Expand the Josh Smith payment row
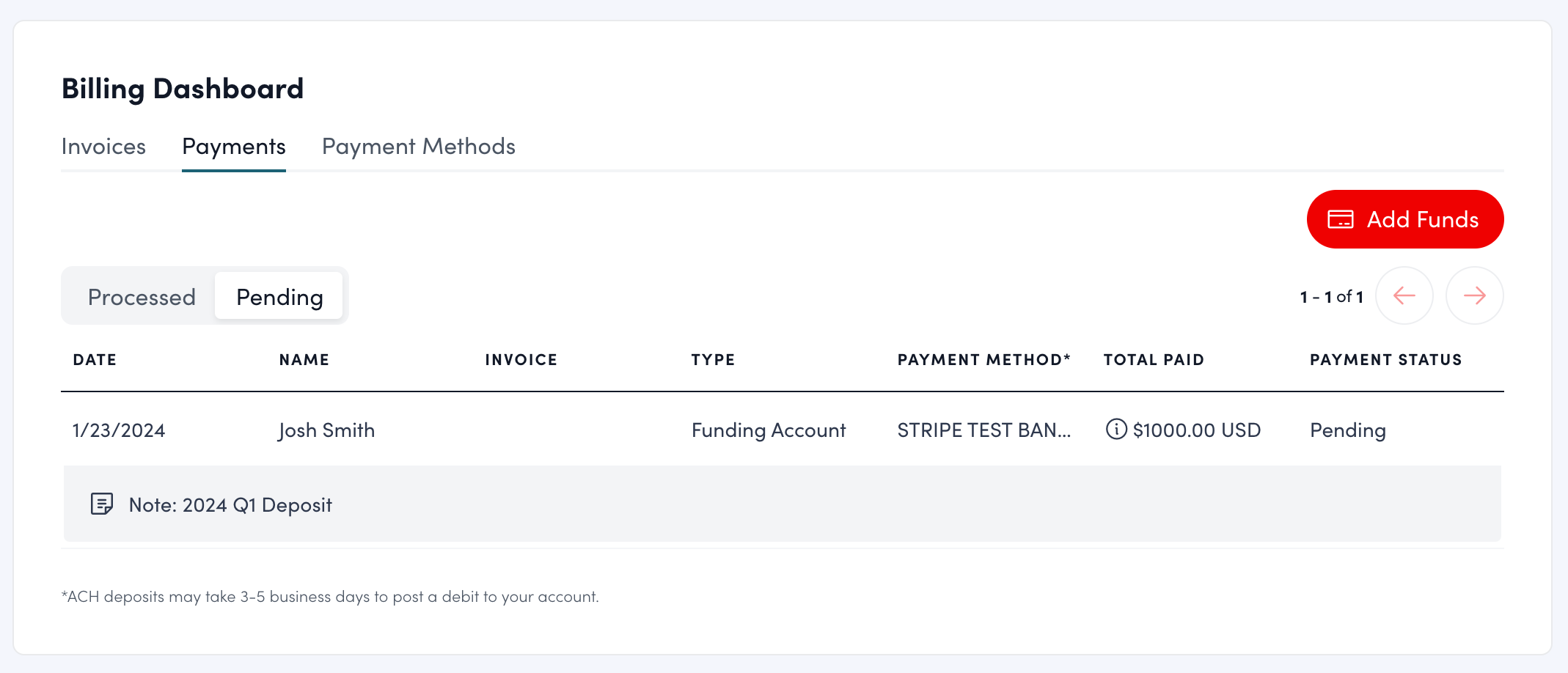This screenshot has width=1568, height=673. tap(326, 430)
